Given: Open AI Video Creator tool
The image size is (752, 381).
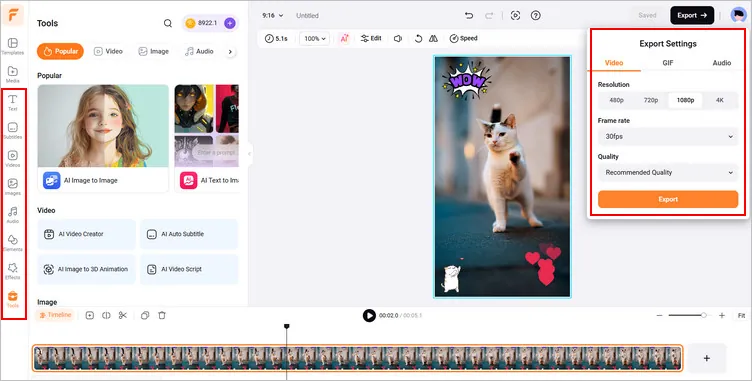Looking at the screenshot, I should click(x=87, y=234).
